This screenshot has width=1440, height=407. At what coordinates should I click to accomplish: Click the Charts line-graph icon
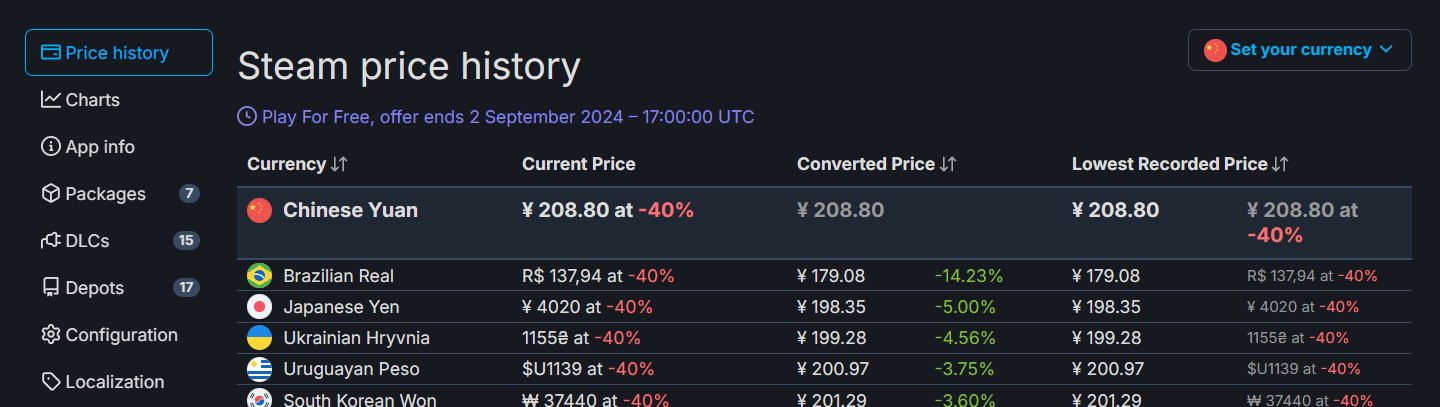51,100
